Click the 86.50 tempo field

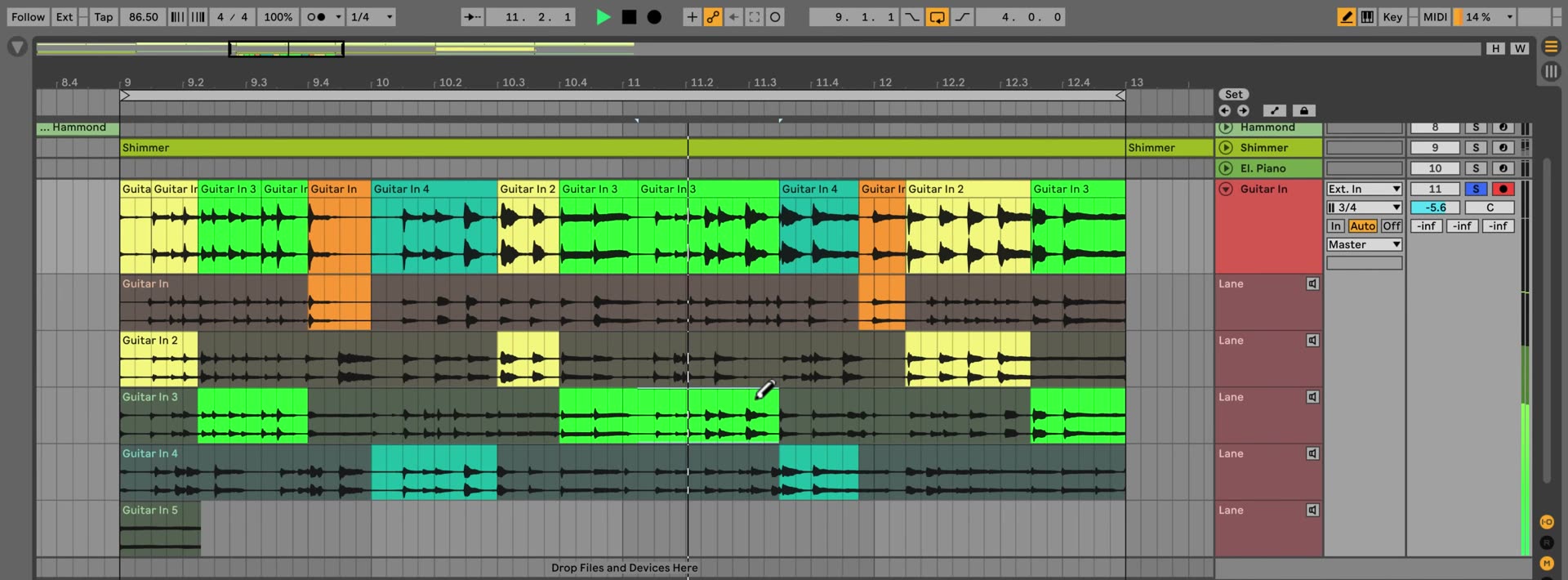(144, 16)
